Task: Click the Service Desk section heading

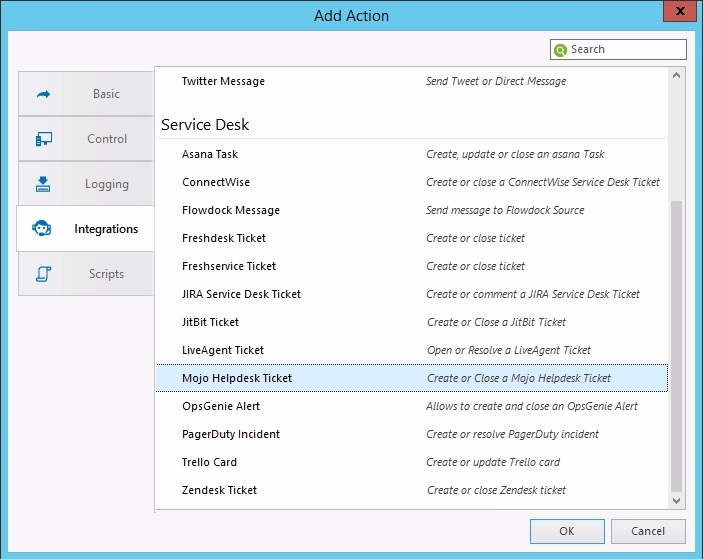Action: coord(205,125)
